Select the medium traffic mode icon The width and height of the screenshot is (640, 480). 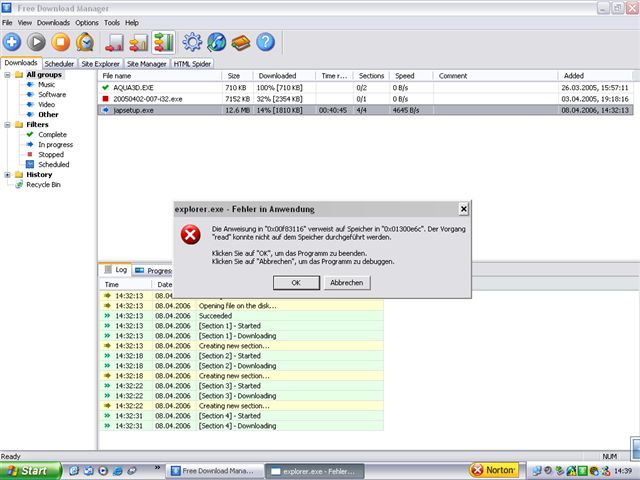click(139, 42)
